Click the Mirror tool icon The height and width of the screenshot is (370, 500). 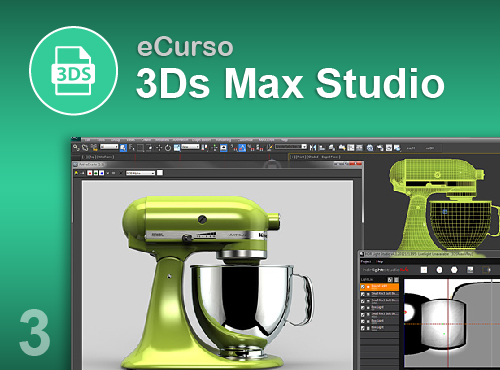313,147
